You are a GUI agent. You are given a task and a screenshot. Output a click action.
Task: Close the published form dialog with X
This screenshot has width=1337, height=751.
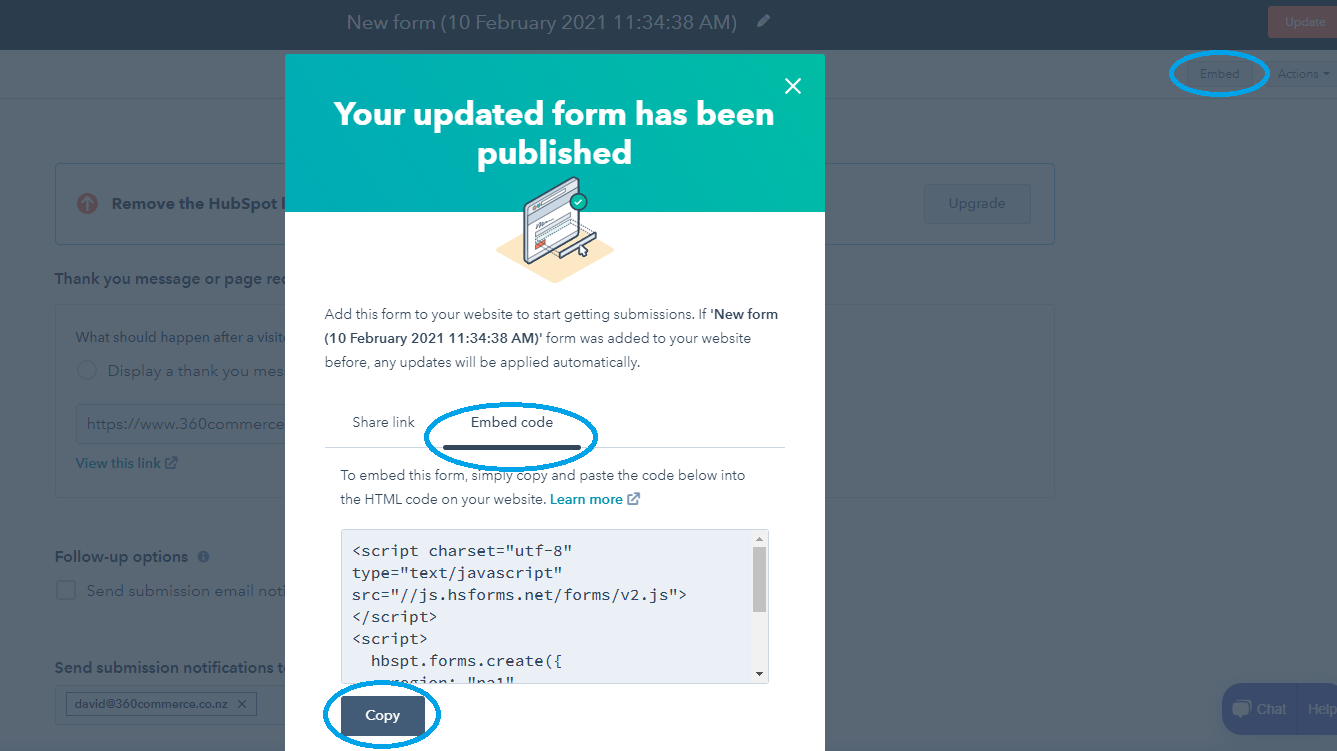(793, 86)
